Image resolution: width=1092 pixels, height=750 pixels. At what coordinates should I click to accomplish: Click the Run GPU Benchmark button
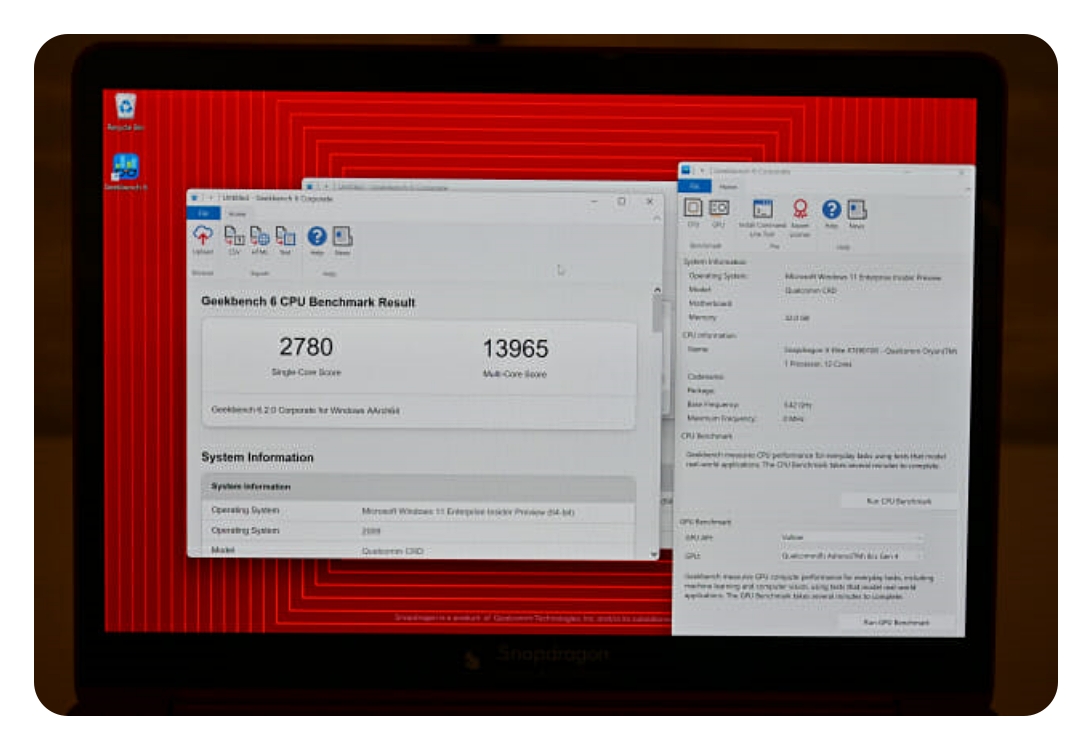[896, 622]
